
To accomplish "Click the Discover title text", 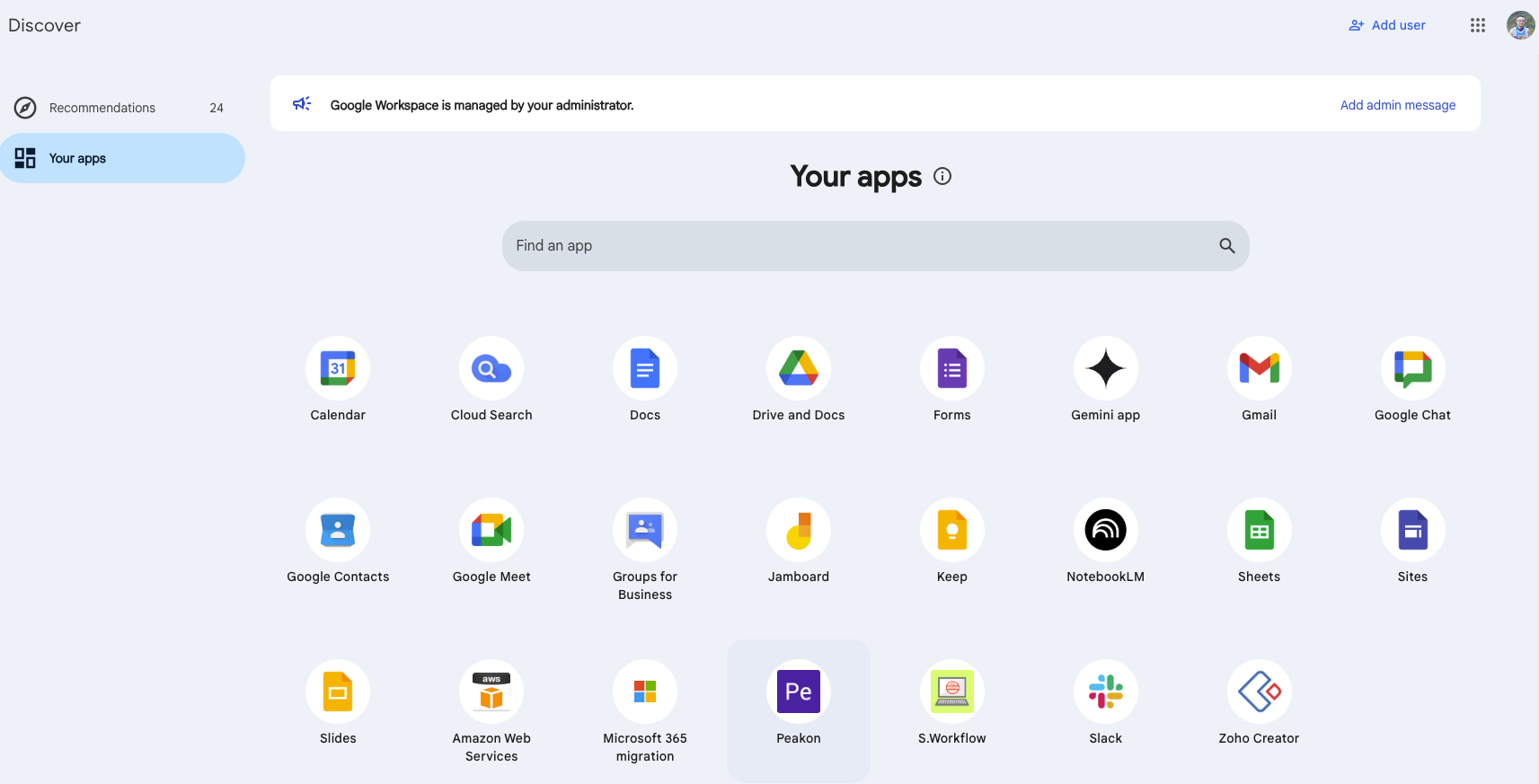I will point(45,25).
